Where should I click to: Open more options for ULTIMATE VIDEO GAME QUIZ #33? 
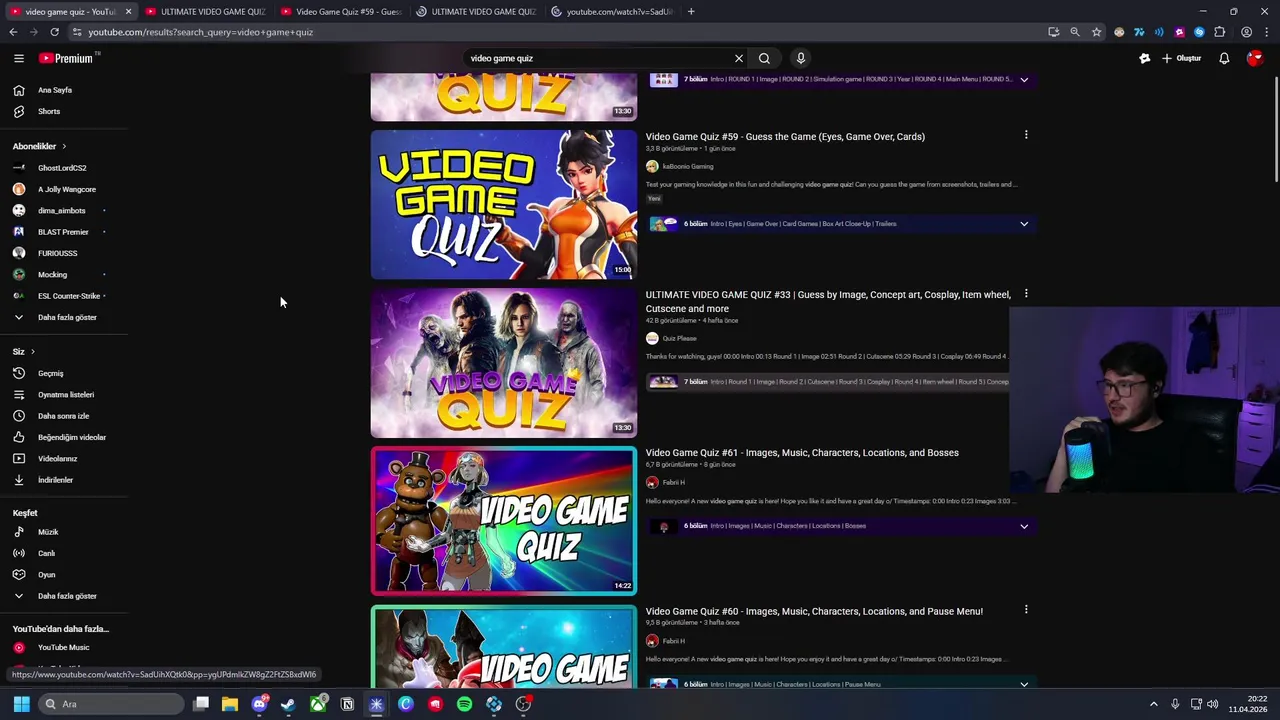[x=1026, y=293]
